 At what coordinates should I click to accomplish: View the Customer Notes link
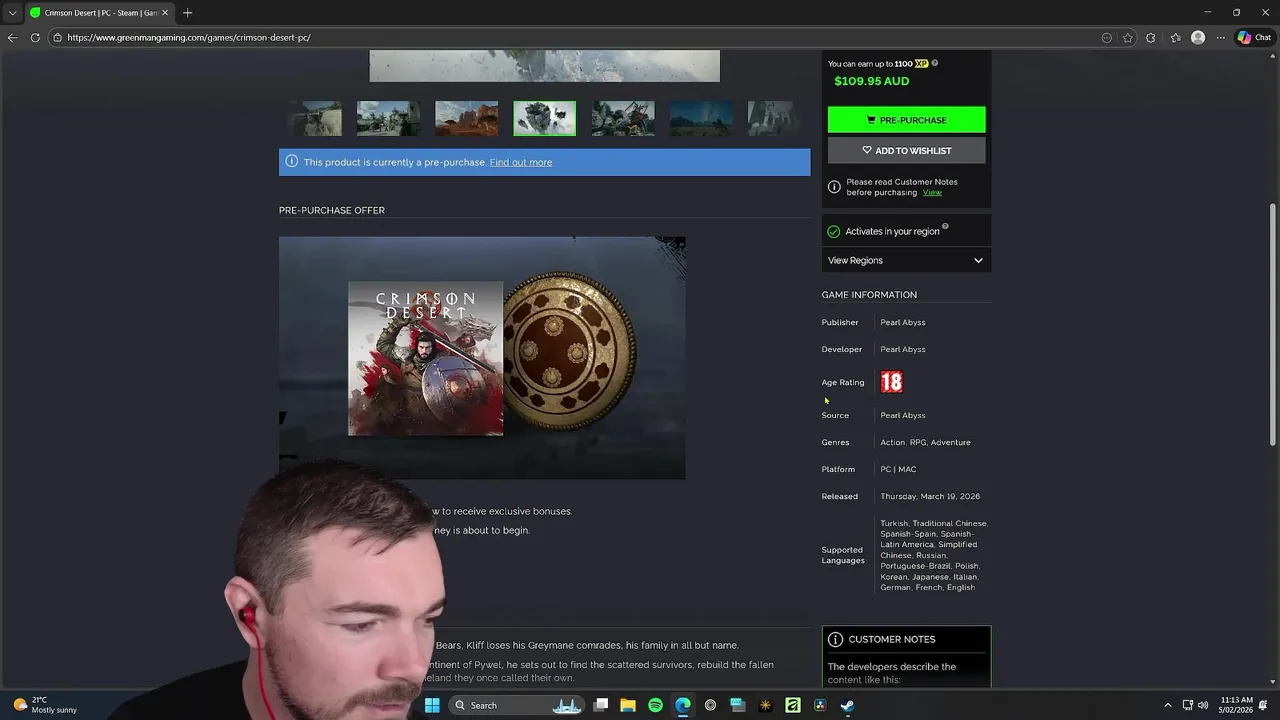tap(932, 192)
